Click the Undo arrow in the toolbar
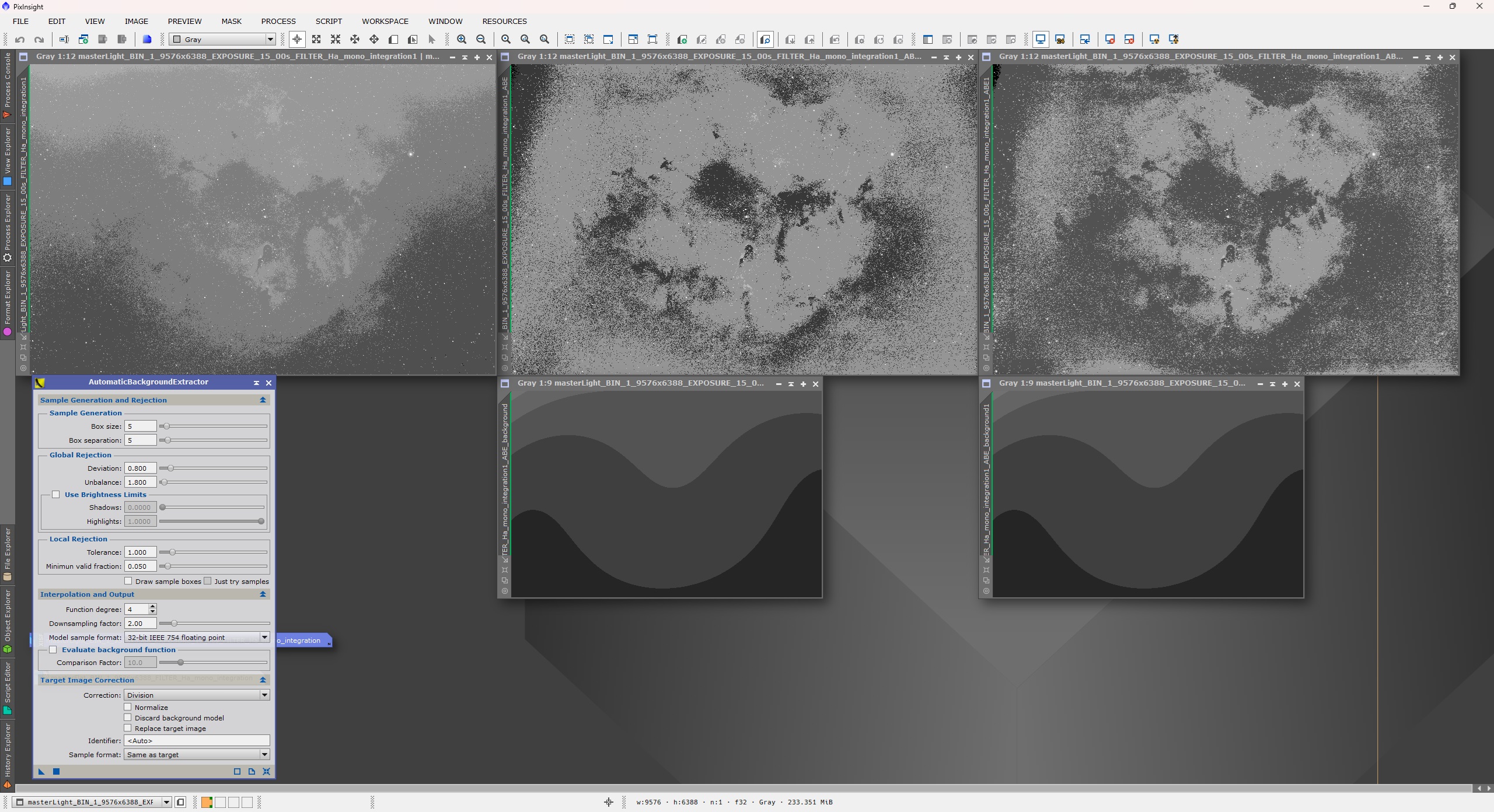The height and width of the screenshot is (812, 1494). (20, 40)
